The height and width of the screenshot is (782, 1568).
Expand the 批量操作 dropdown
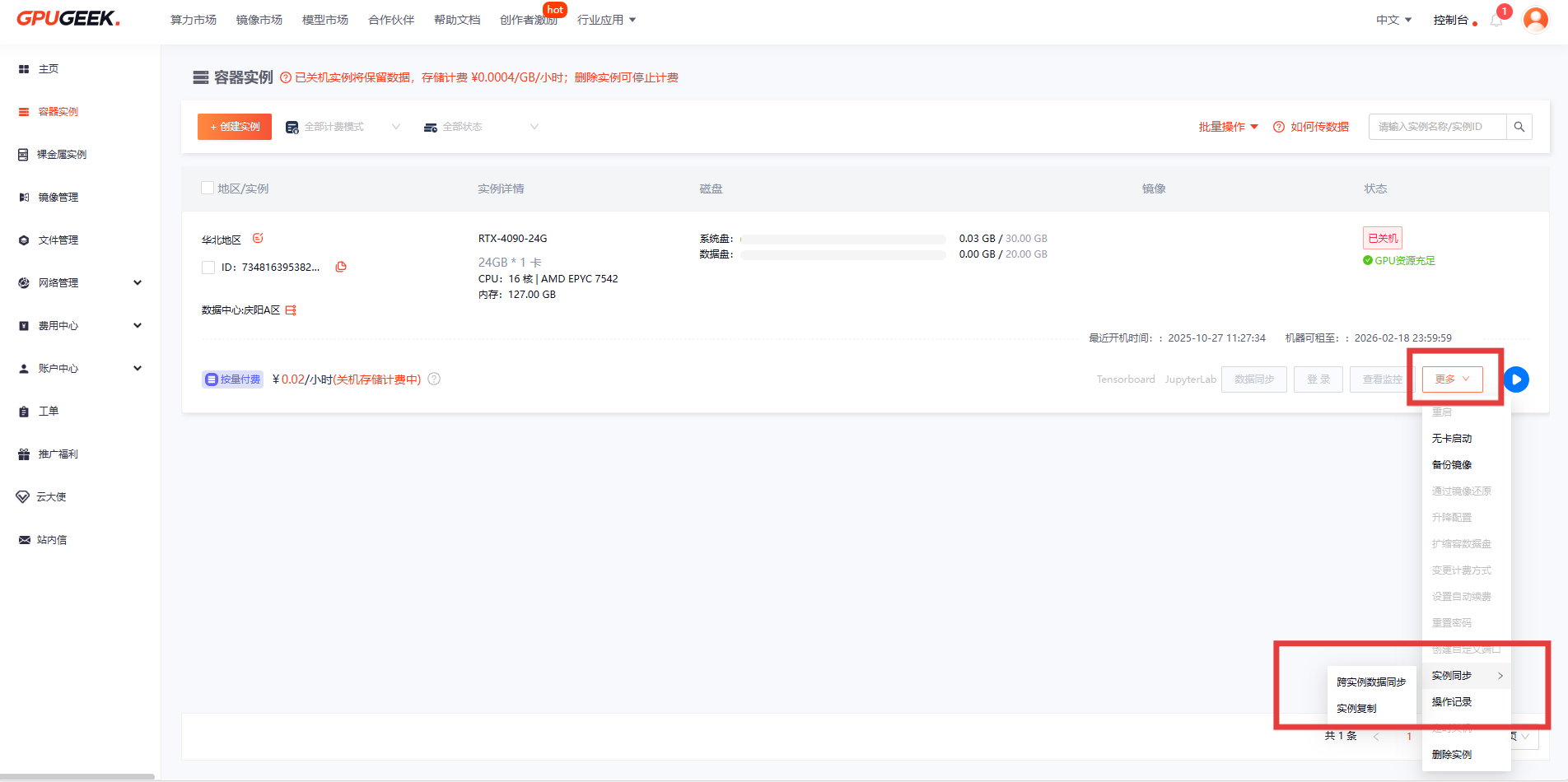[x=1228, y=127]
